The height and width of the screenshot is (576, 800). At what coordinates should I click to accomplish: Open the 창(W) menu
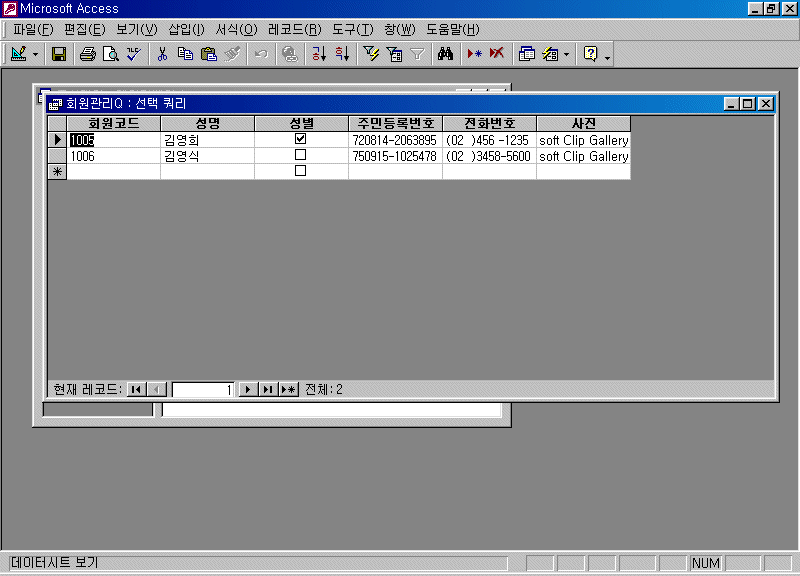click(x=399, y=30)
